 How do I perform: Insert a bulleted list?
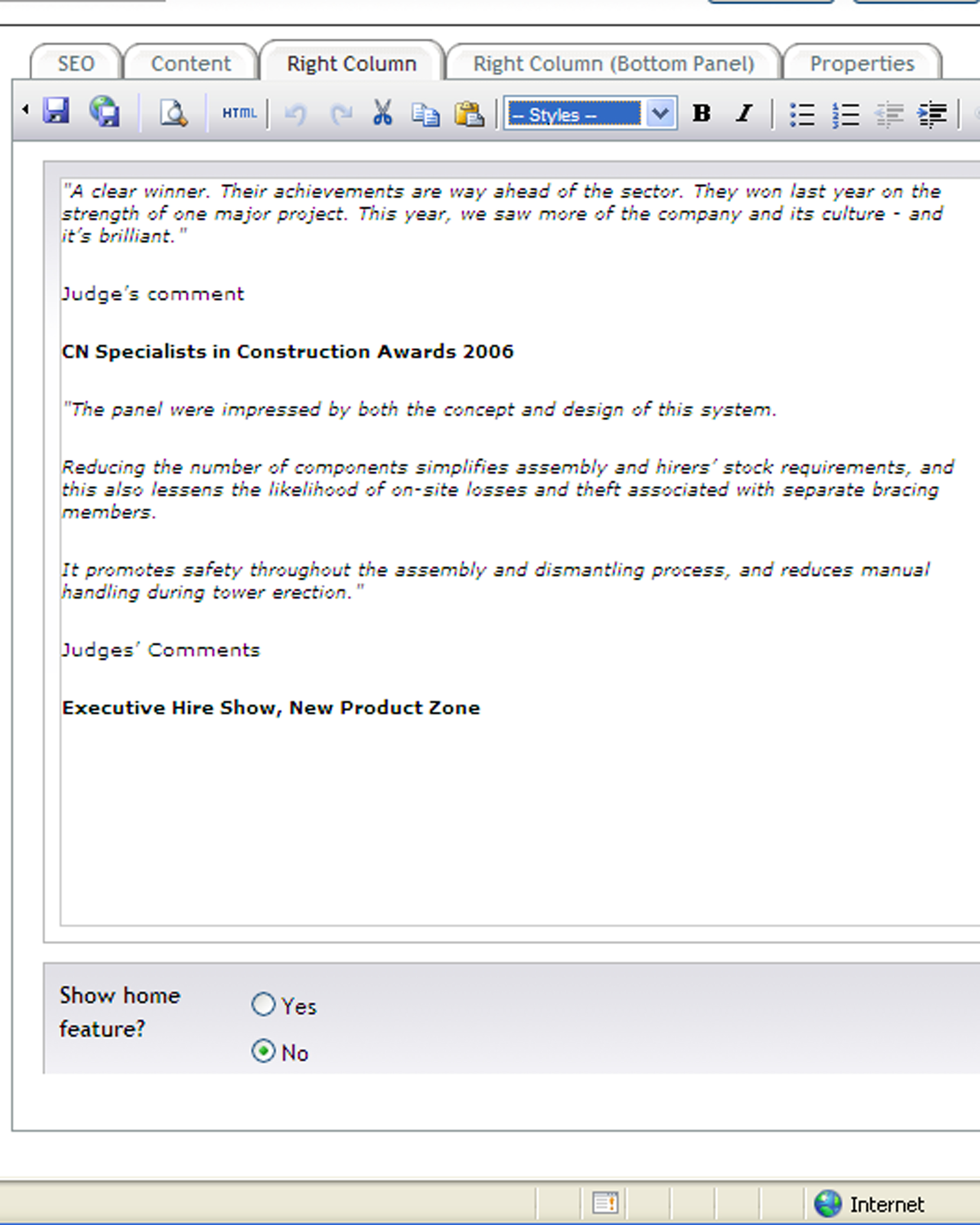point(802,114)
